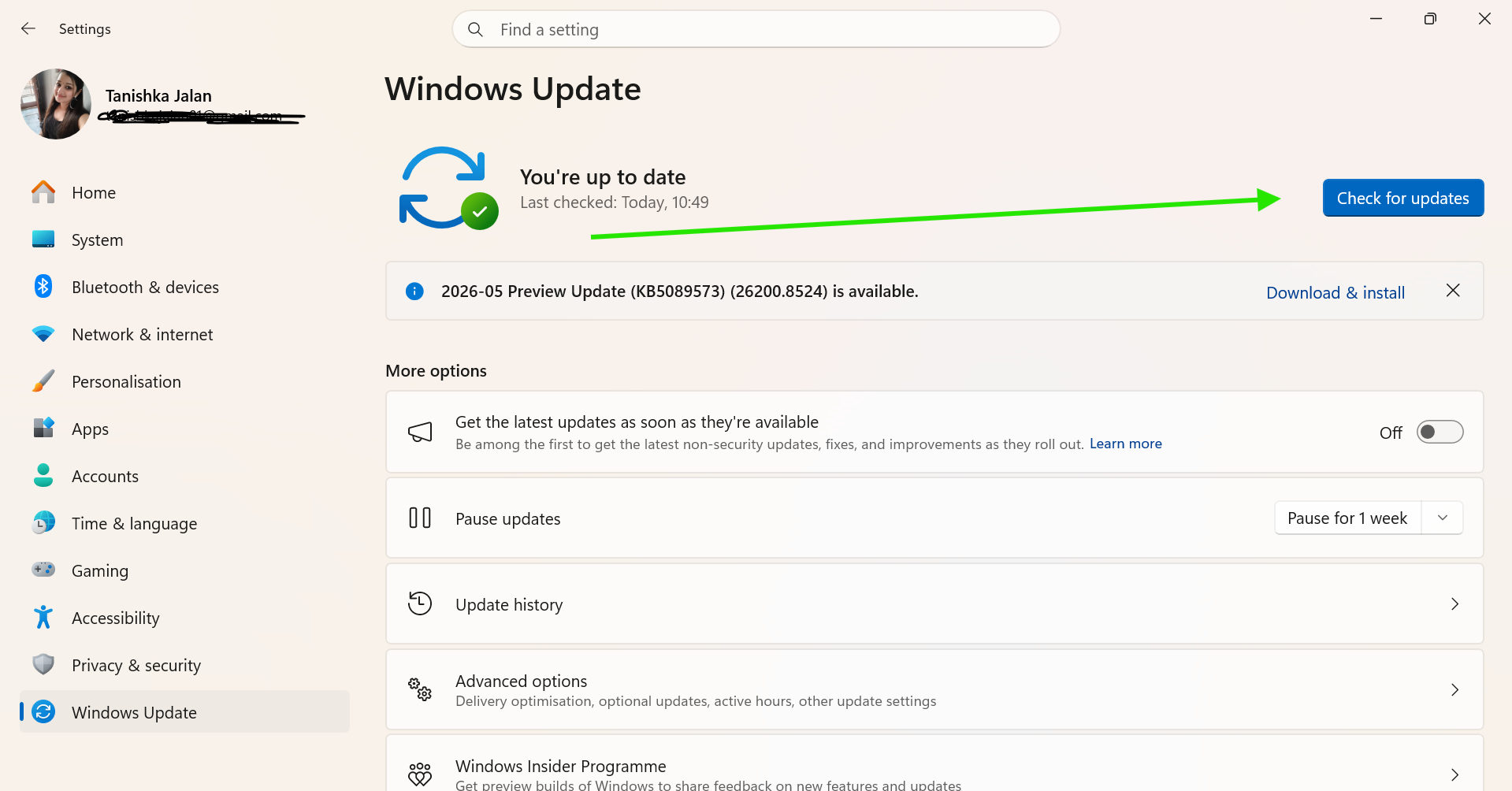Expand the Pause updates duration dropdown arrow
The width and height of the screenshot is (1512, 791).
coord(1443,518)
